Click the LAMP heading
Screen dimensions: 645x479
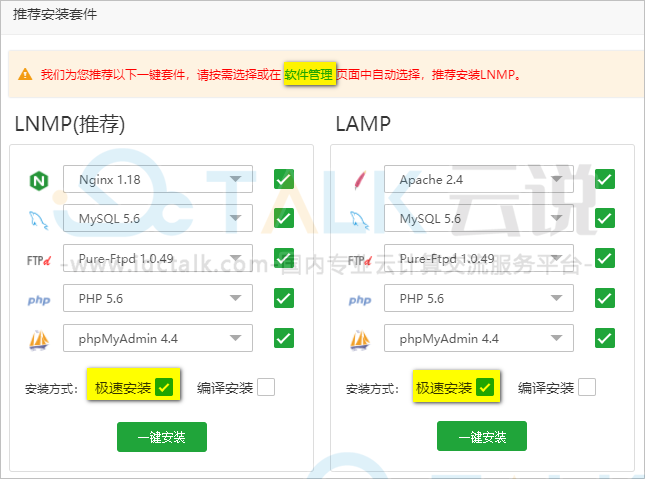tap(363, 124)
